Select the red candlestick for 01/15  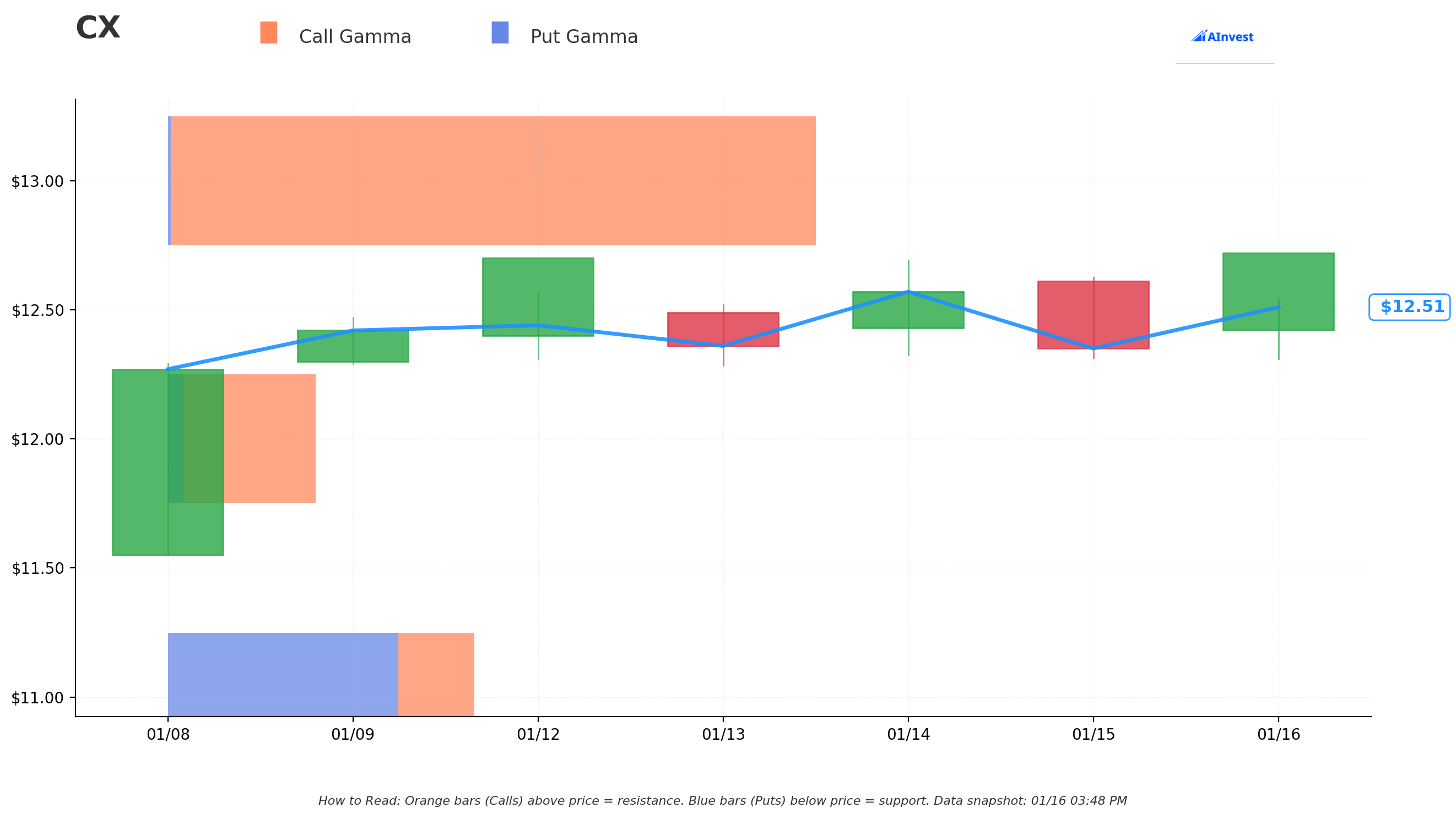(1093, 315)
